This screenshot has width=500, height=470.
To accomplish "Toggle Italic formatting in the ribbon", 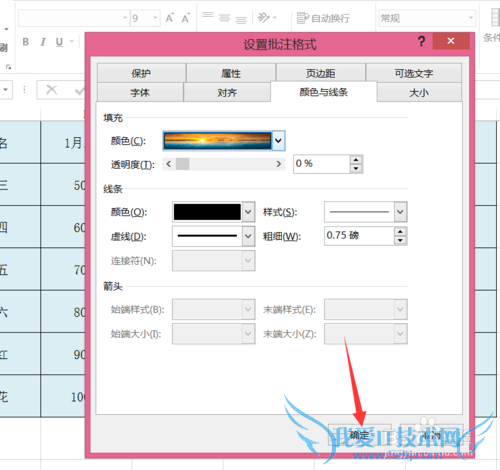I will coord(43,42).
